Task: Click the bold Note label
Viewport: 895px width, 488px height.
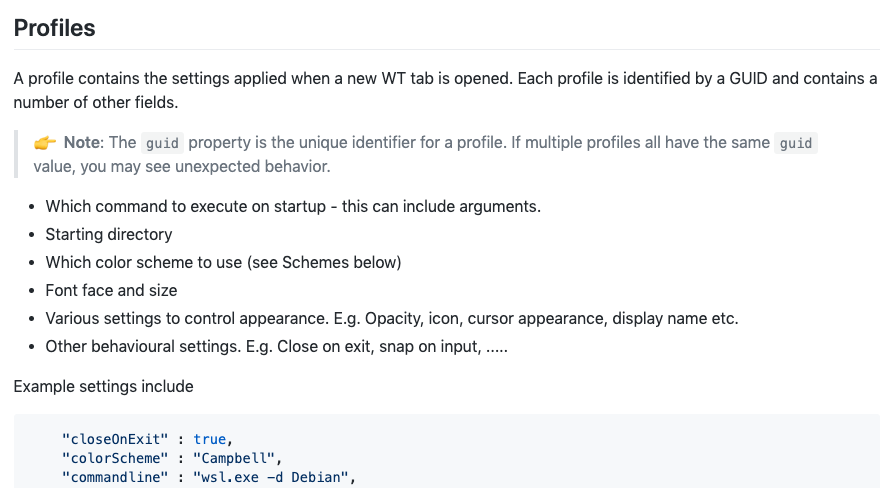Action: point(81,143)
